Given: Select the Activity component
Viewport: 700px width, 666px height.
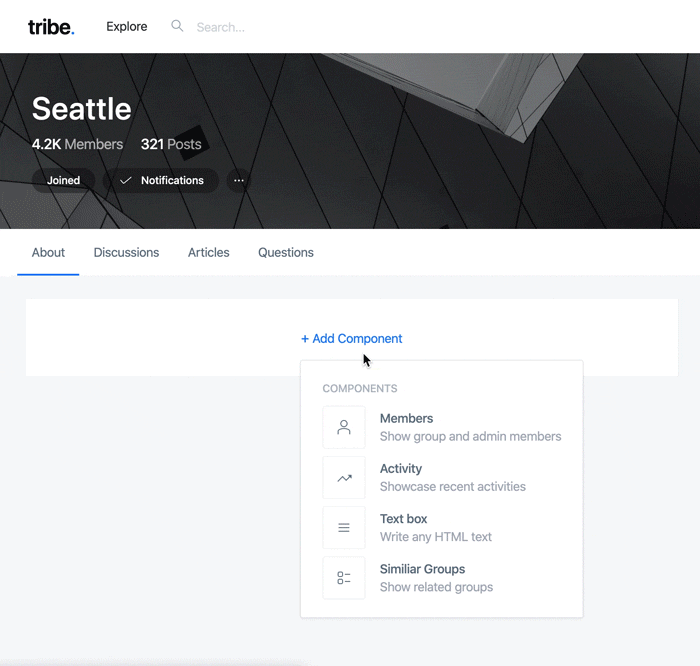Looking at the screenshot, I should pos(442,478).
